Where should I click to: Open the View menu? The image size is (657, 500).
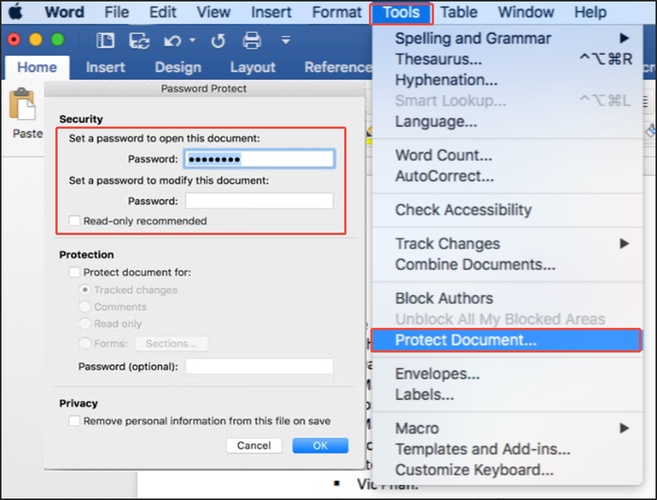click(x=214, y=12)
